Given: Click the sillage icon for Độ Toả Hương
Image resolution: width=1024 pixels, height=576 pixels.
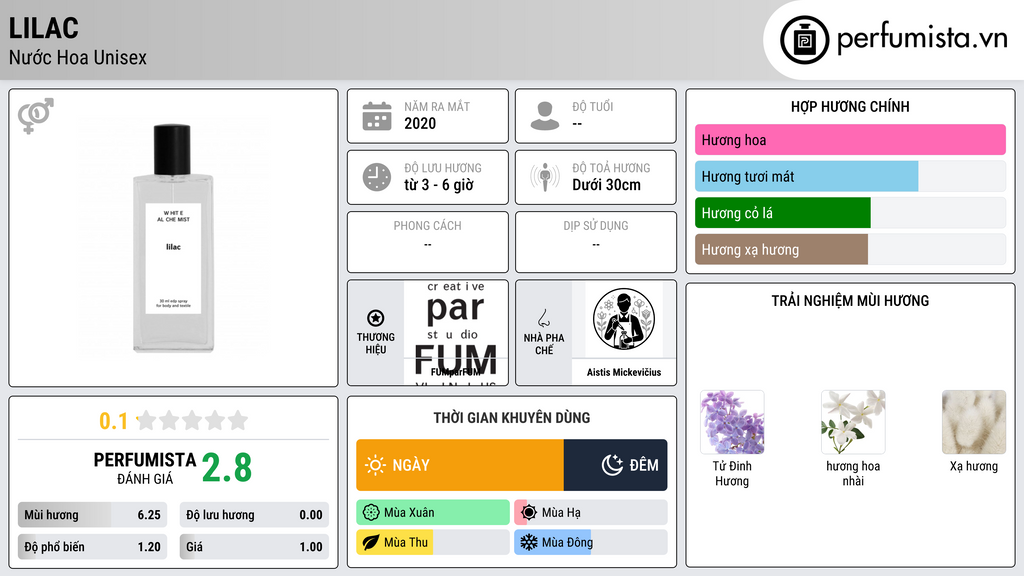Looking at the screenshot, I should [545, 177].
